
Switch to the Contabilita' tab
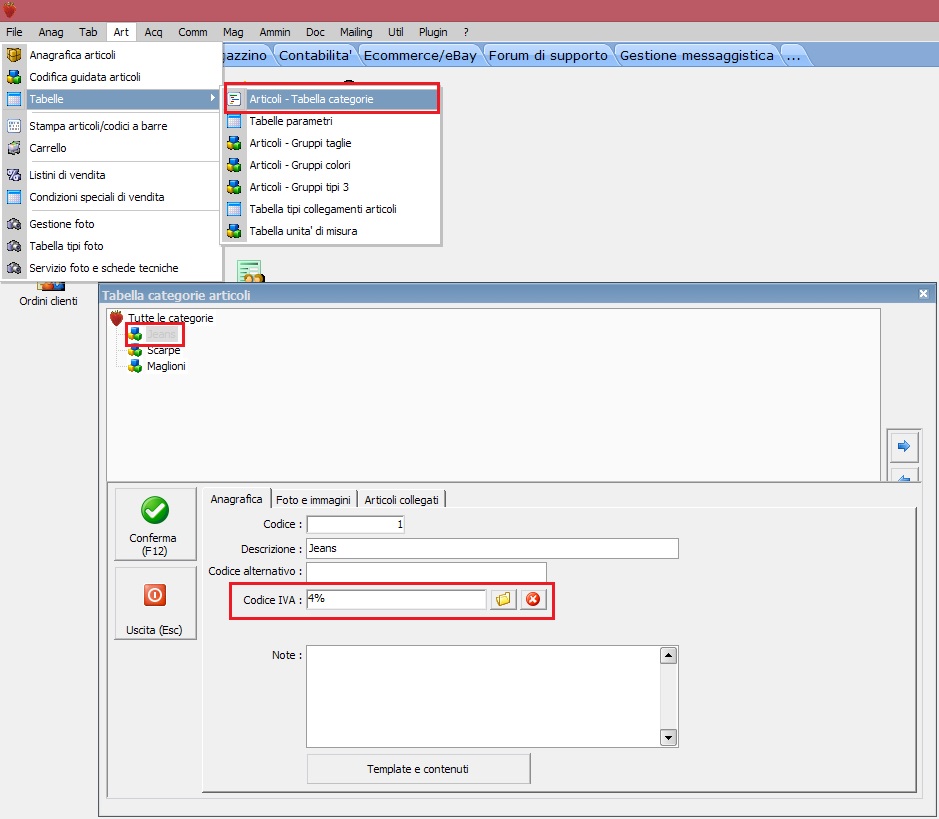(315, 56)
